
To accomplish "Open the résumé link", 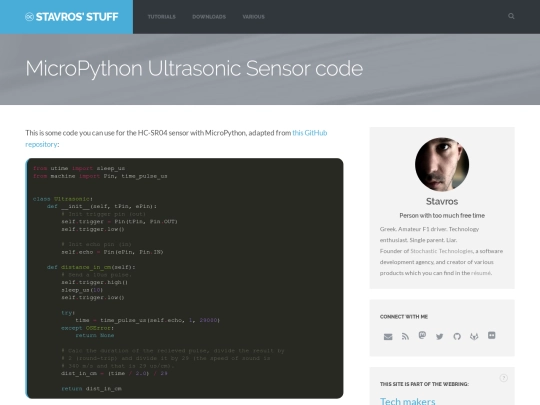I will pyautogui.click(x=481, y=273).
